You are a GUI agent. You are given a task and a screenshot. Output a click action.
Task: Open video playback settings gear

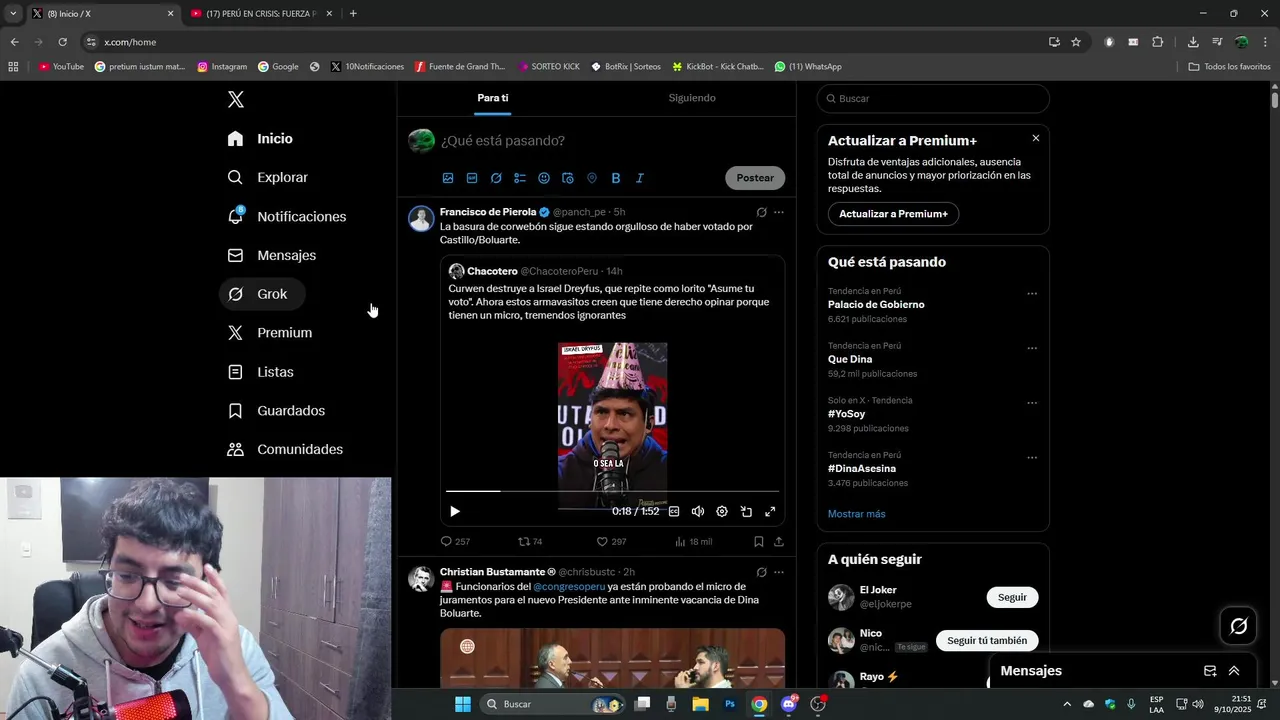pos(722,511)
